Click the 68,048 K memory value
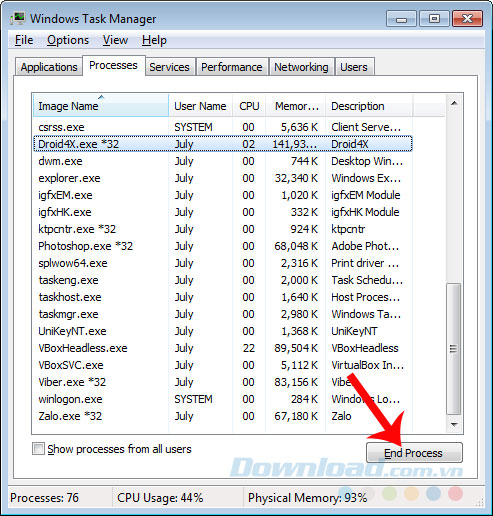The image size is (493, 516). 296,246
